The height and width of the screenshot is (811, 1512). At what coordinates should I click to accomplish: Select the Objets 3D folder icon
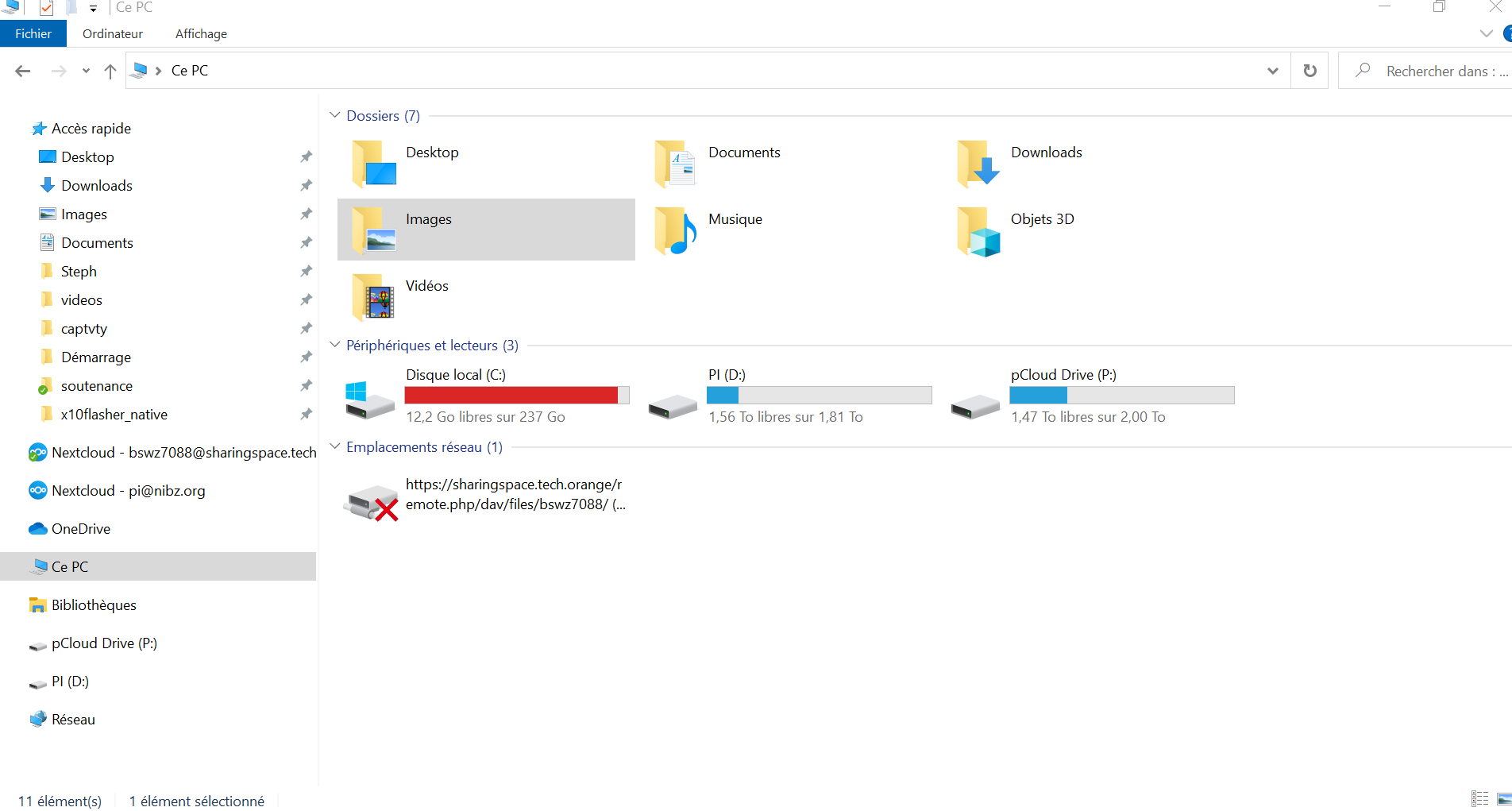978,230
